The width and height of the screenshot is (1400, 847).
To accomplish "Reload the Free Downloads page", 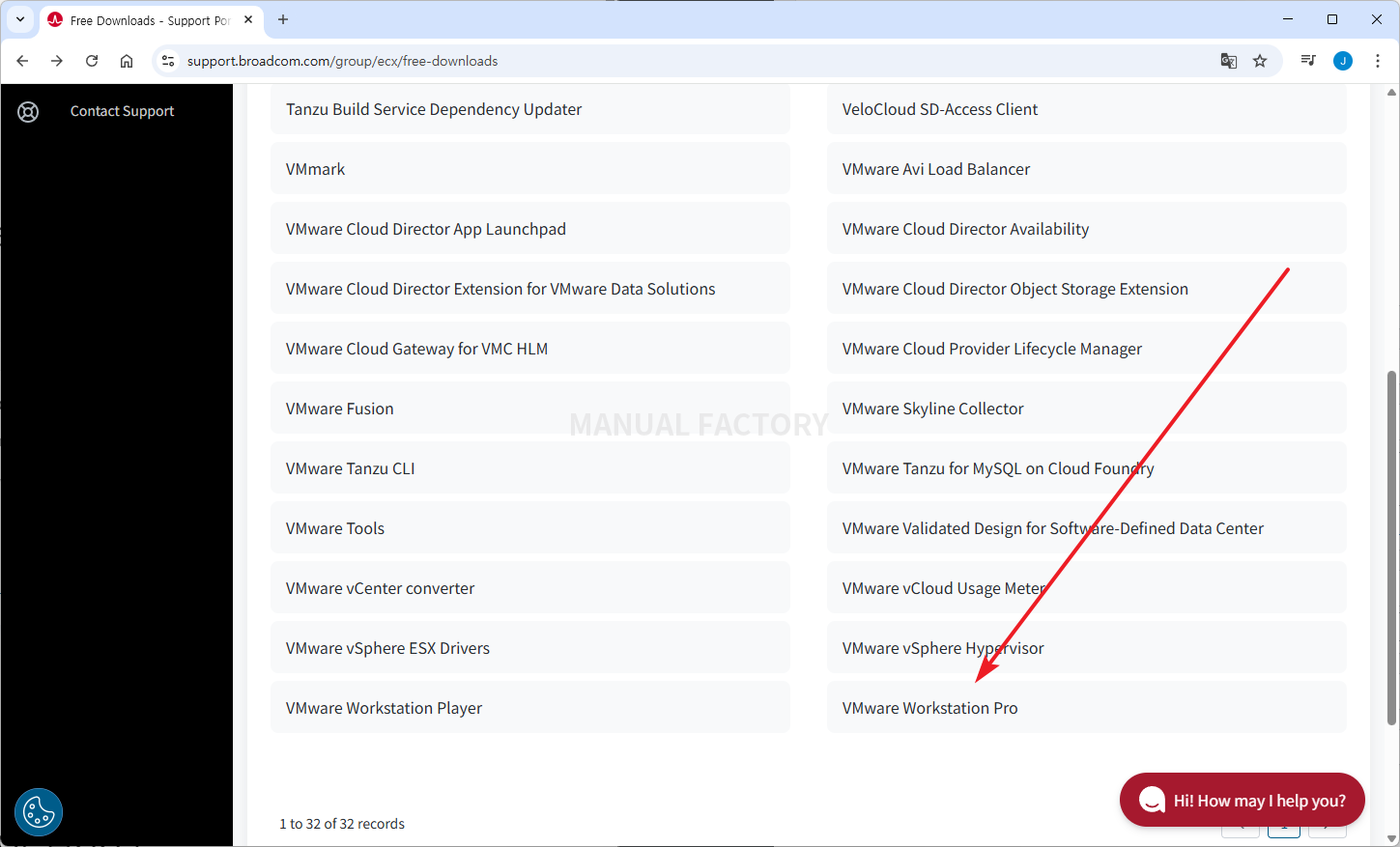I will (x=92, y=60).
